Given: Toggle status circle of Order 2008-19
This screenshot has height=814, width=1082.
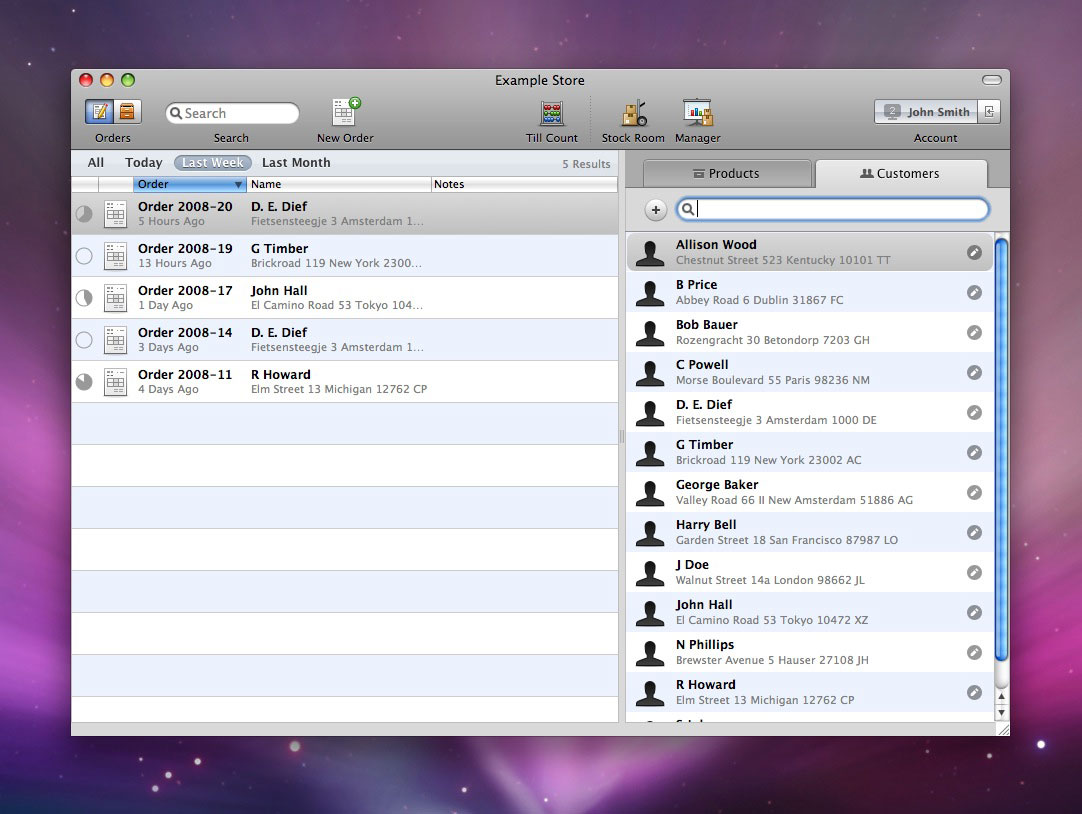Looking at the screenshot, I should 84,256.
